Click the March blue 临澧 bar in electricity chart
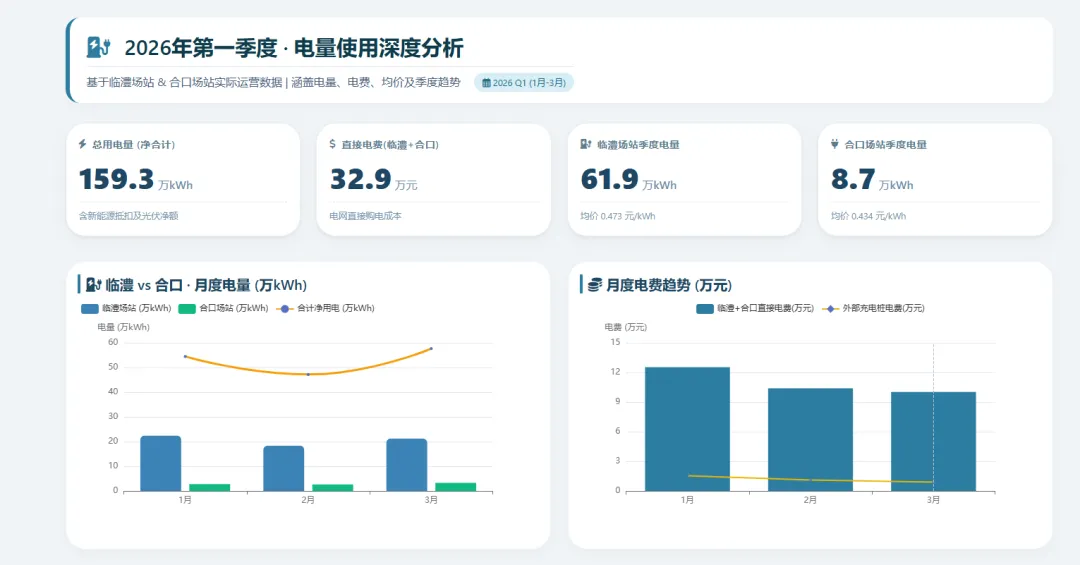The image size is (1080, 565). (x=406, y=465)
